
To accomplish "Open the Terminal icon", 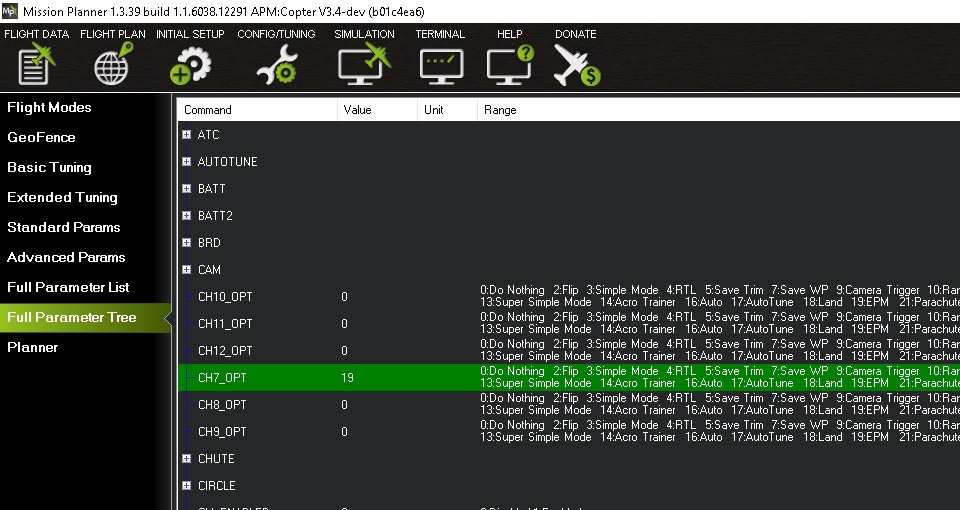I will (x=440, y=65).
